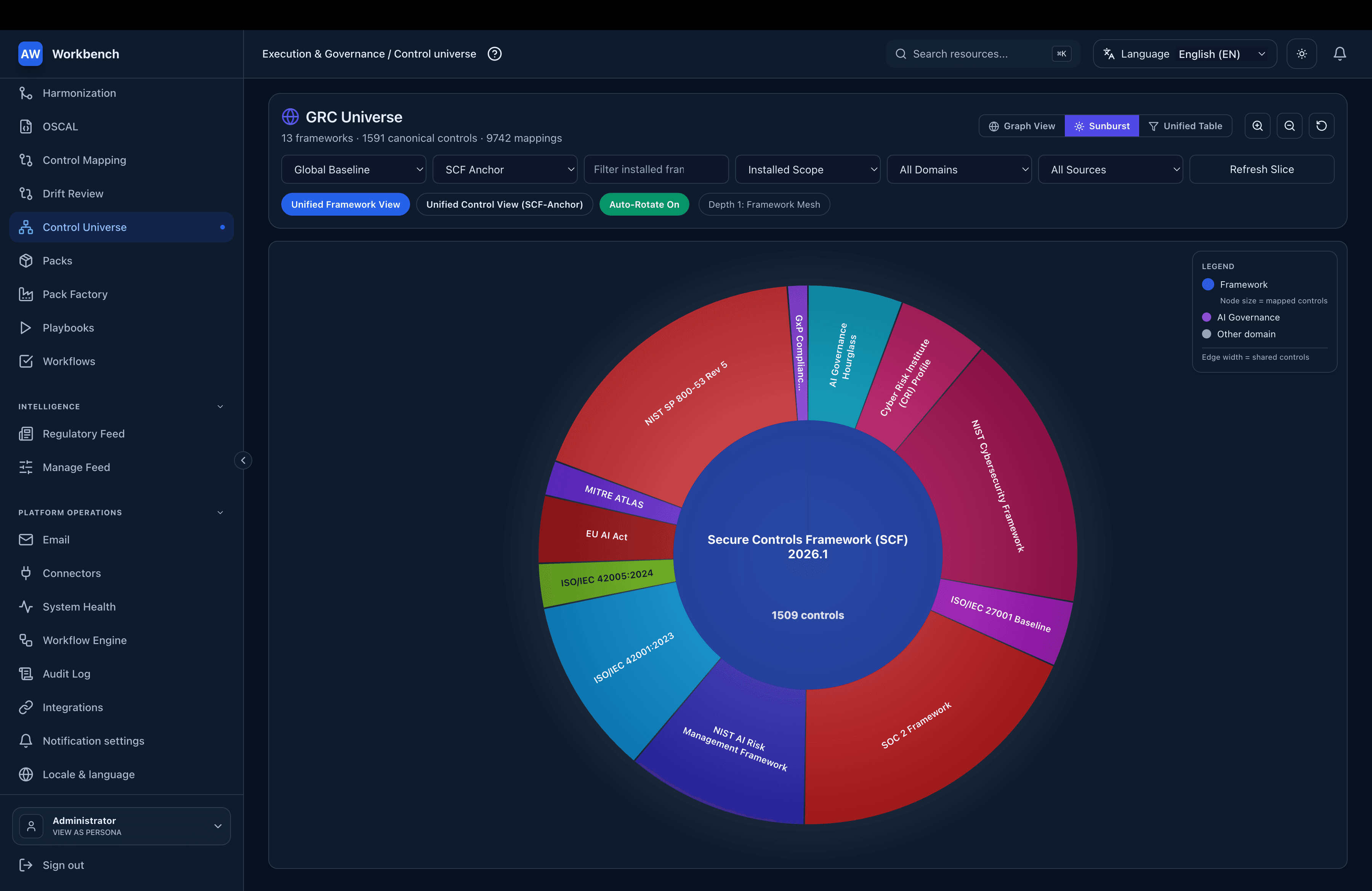This screenshot has width=1372, height=891.
Task: Expand the Administrator persona switcher
Action: 122,826
